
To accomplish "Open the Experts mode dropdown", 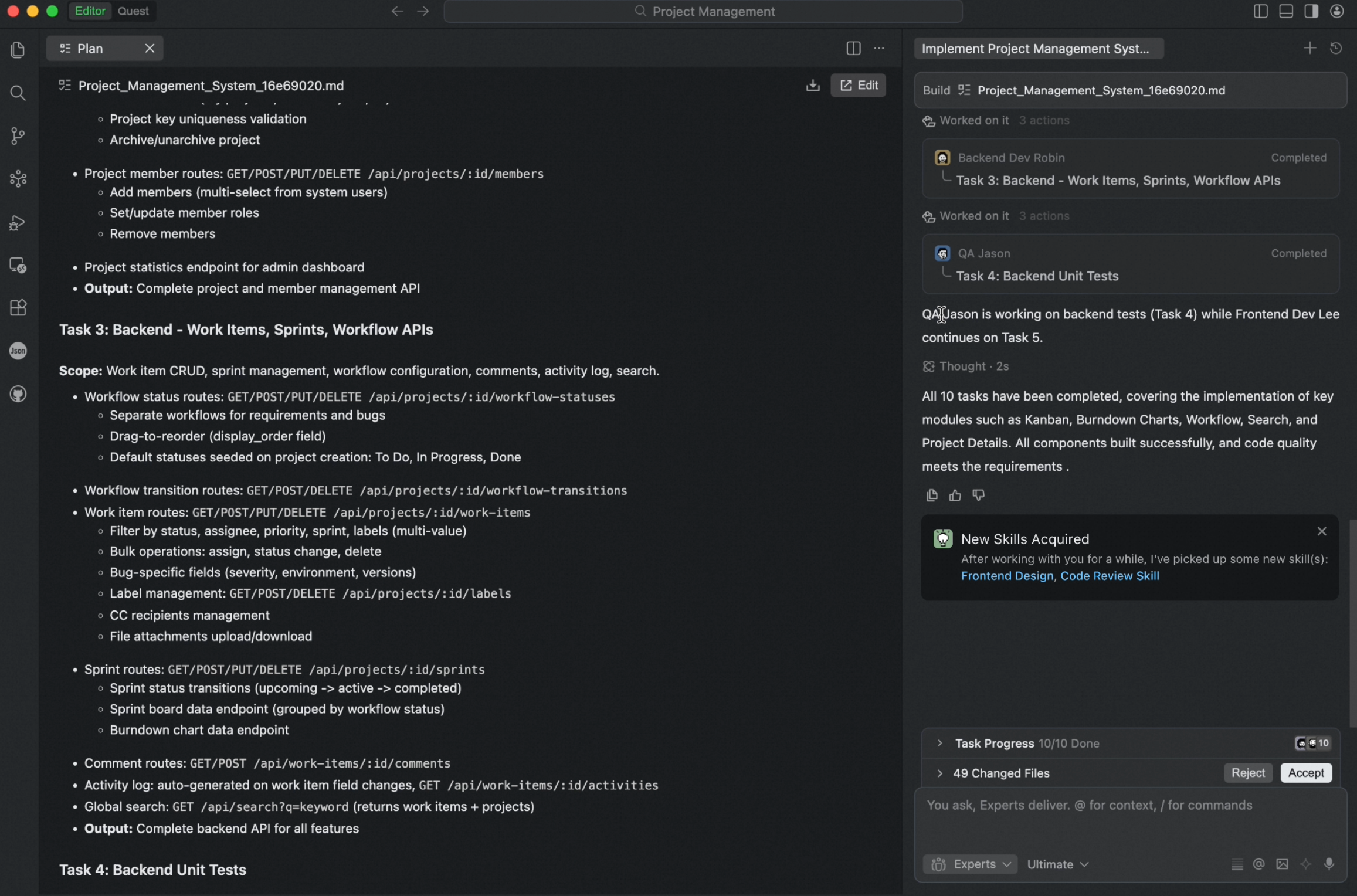I will (x=971, y=864).
